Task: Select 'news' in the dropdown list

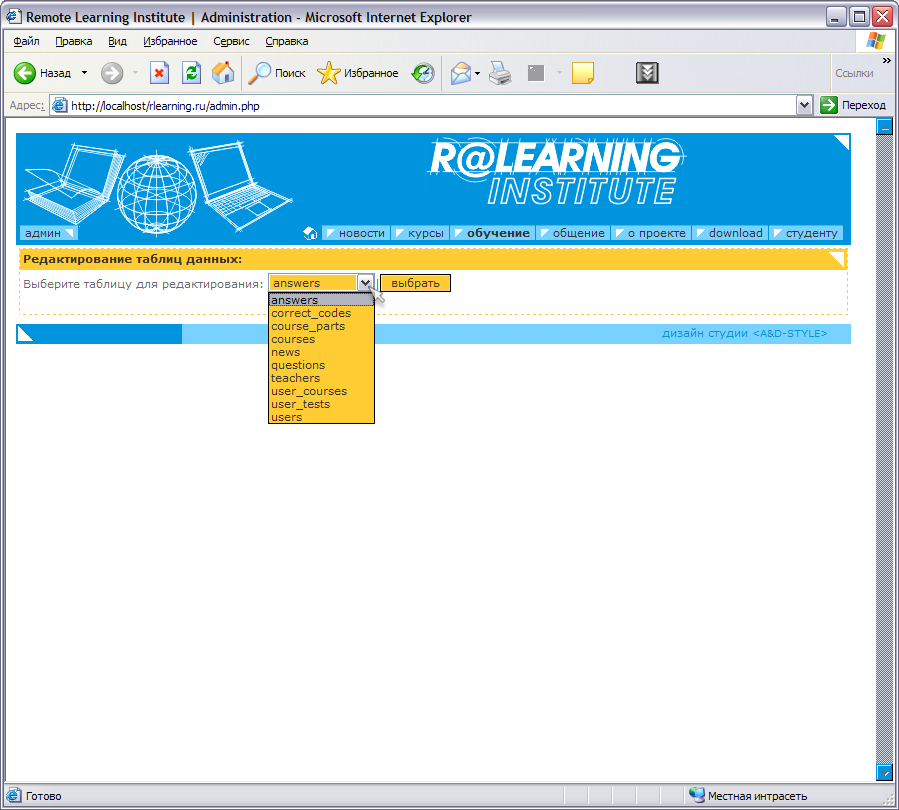Action: tap(321, 352)
